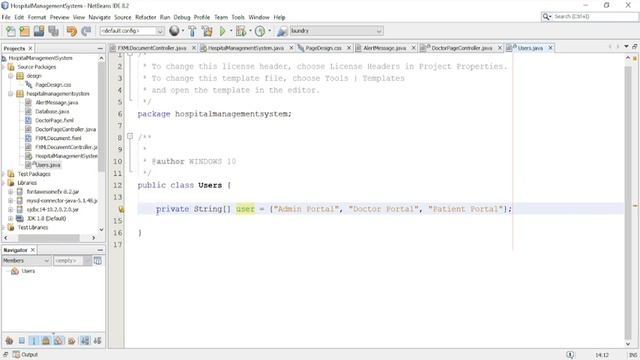Click the search magnifier icon
Viewport: 640px width, 360px height.
pos(546,17)
